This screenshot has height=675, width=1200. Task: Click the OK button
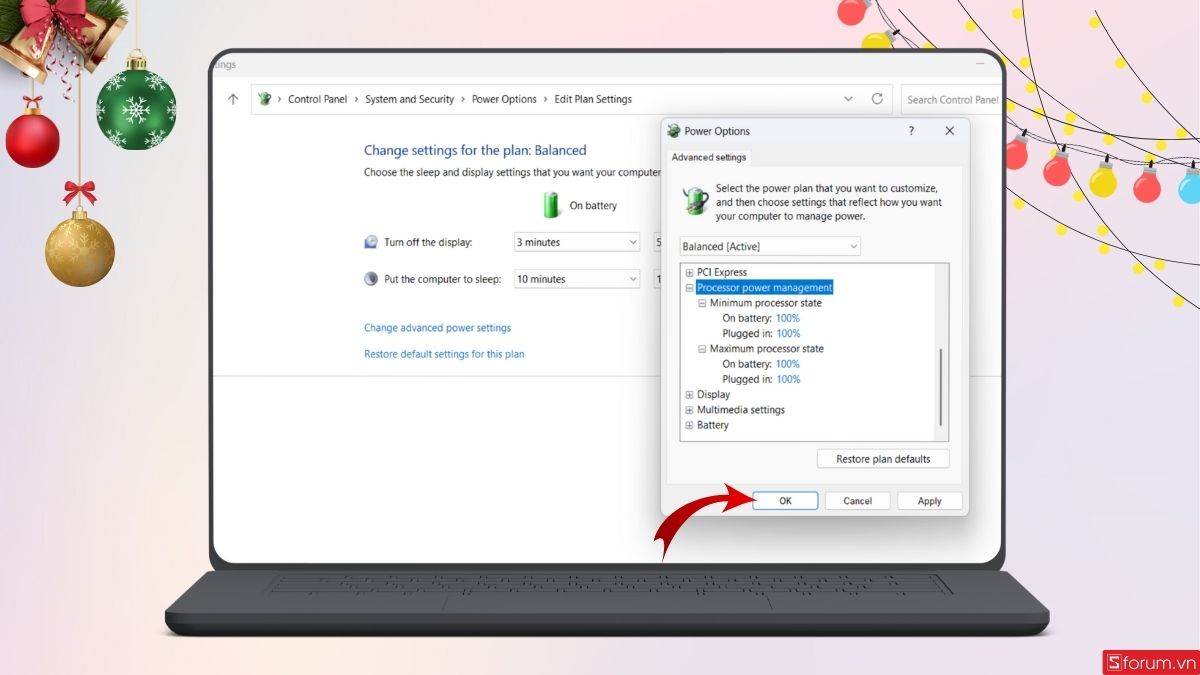(785, 501)
